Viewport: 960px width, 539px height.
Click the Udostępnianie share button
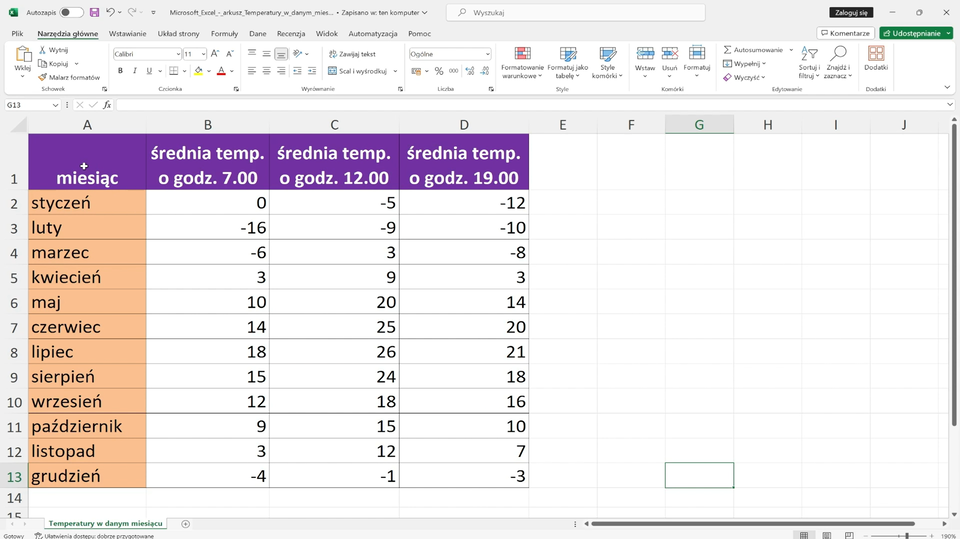[x=915, y=33]
